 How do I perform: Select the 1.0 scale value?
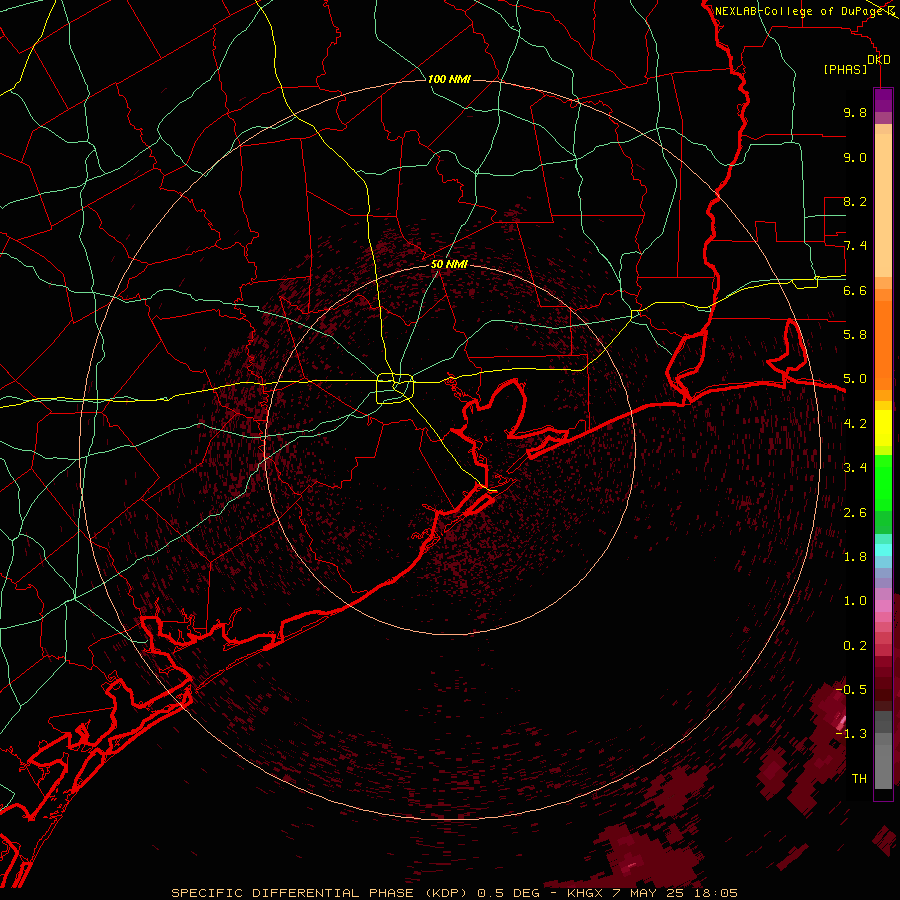click(855, 601)
